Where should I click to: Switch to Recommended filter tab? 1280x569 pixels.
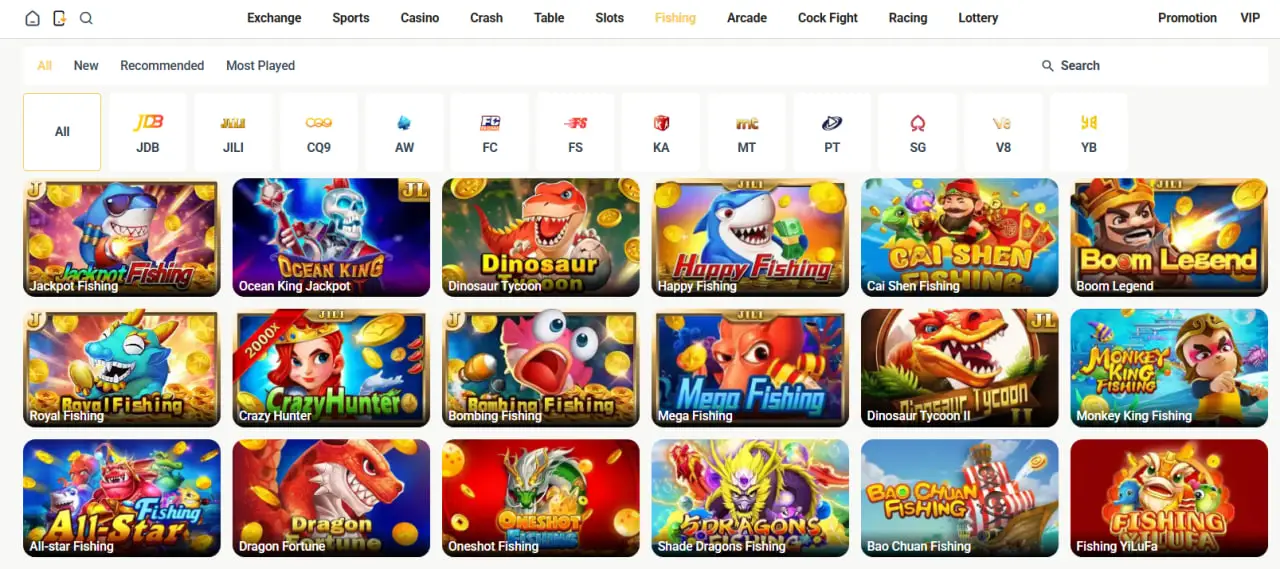tap(162, 65)
